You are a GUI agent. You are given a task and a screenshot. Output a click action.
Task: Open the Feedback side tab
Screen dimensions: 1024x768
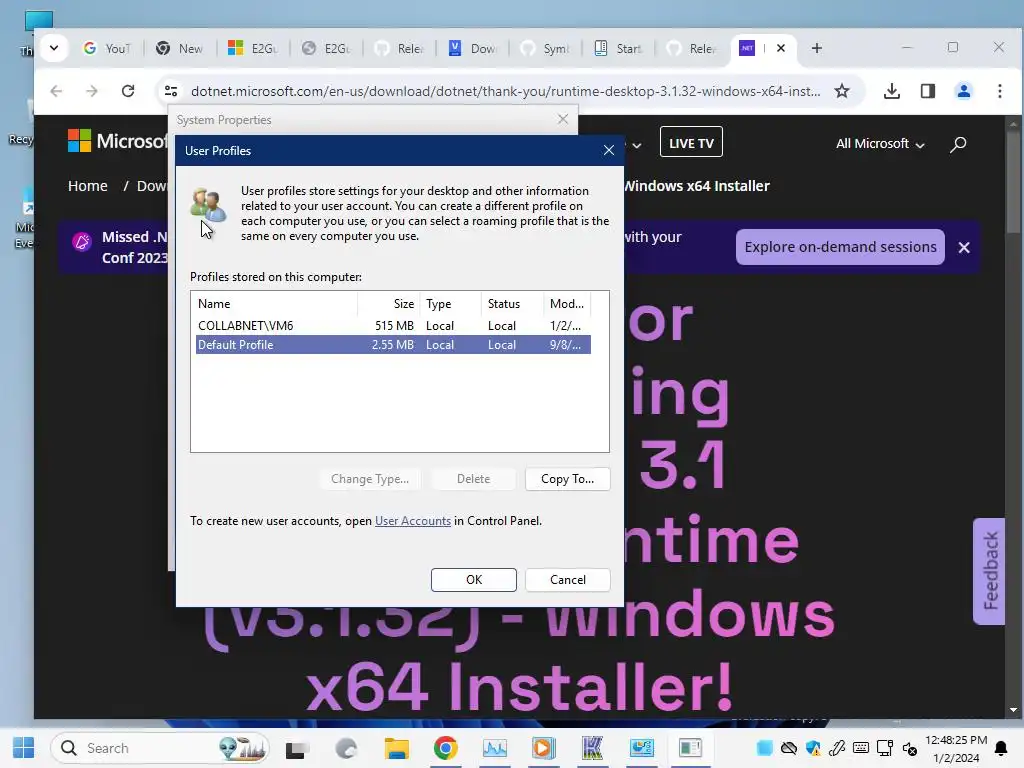989,571
